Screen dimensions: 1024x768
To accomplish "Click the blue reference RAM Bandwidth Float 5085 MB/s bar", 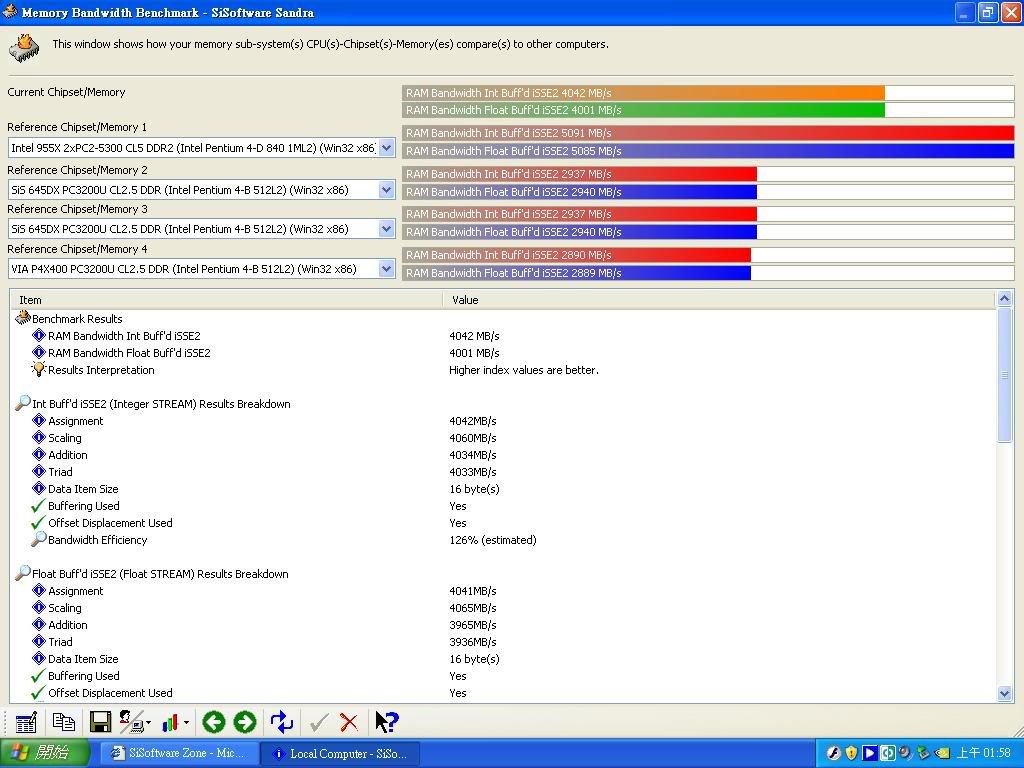I will pos(709,151).
